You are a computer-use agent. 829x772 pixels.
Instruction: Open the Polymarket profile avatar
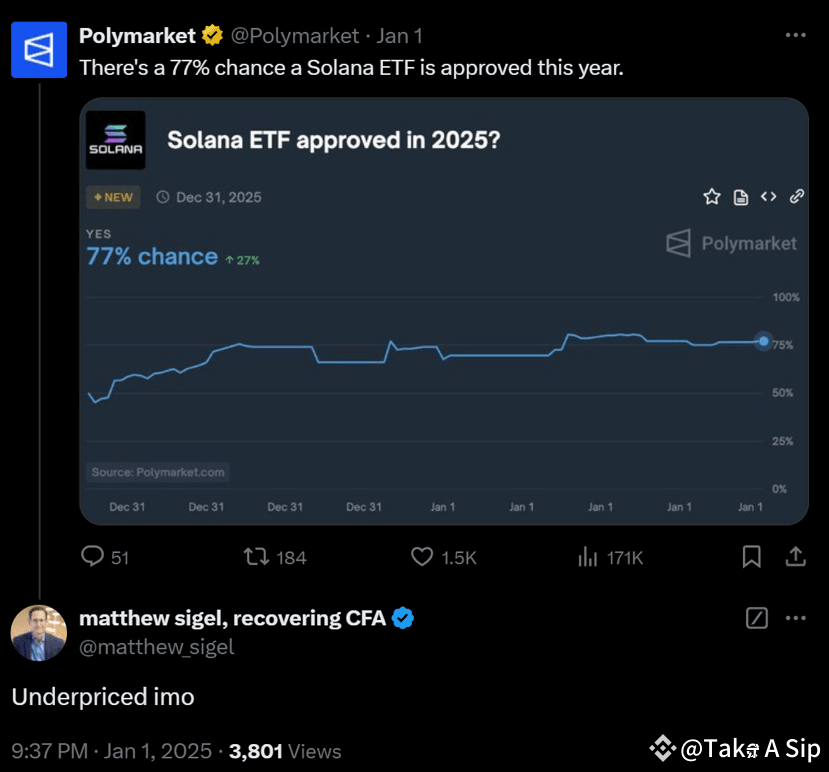click(x=38, y=50)
